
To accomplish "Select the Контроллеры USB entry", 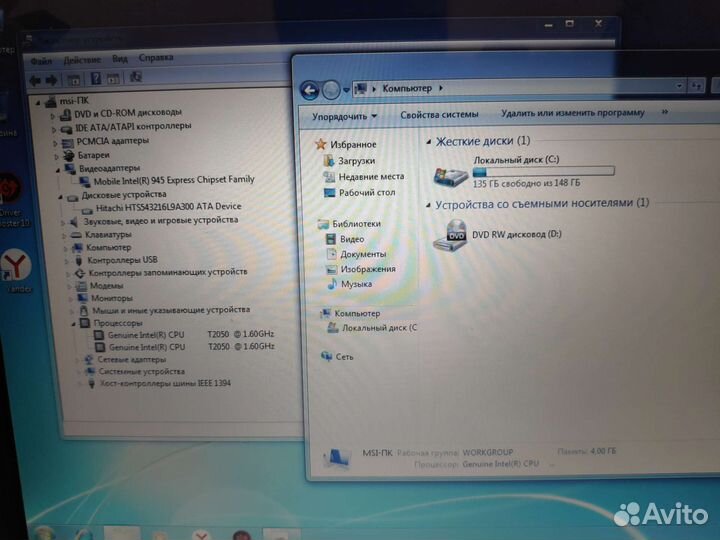I will tap(122, 260).
